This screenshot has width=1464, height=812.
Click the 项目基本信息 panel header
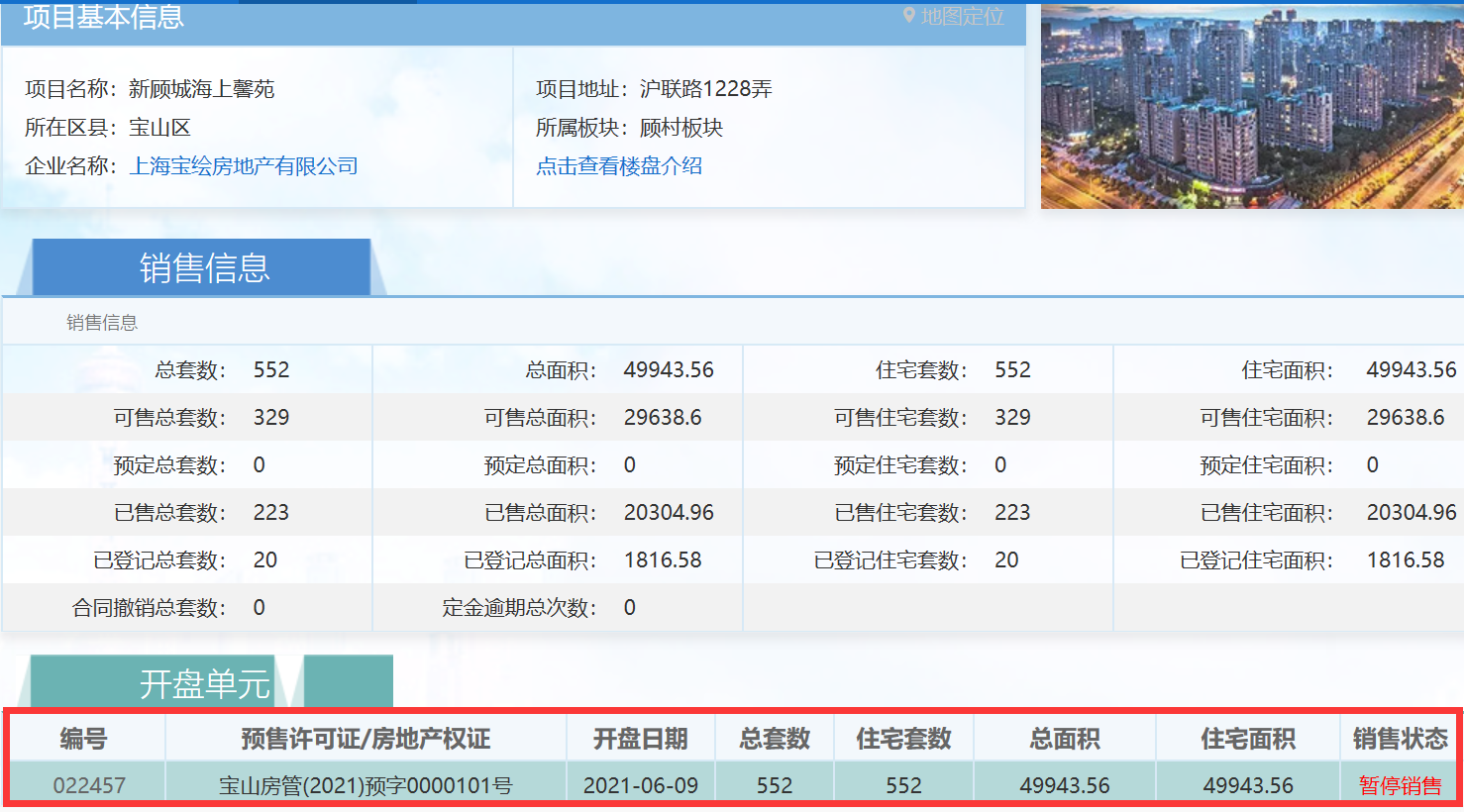(x=104, y=18)
